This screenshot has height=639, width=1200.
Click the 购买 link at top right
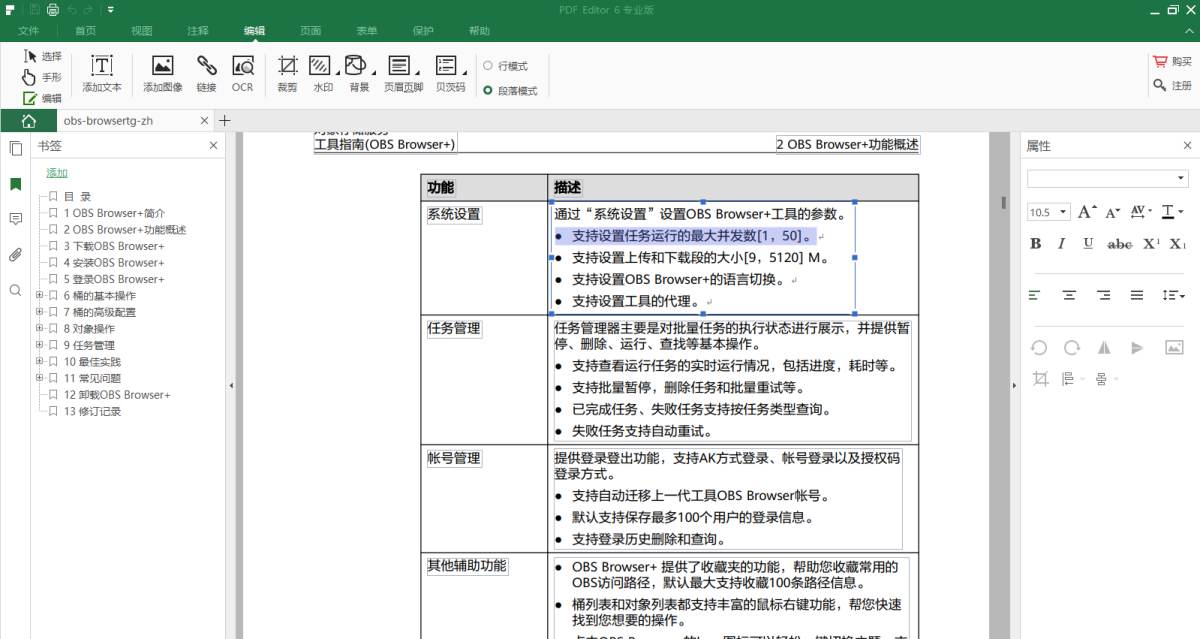(x=1176, y=60)
